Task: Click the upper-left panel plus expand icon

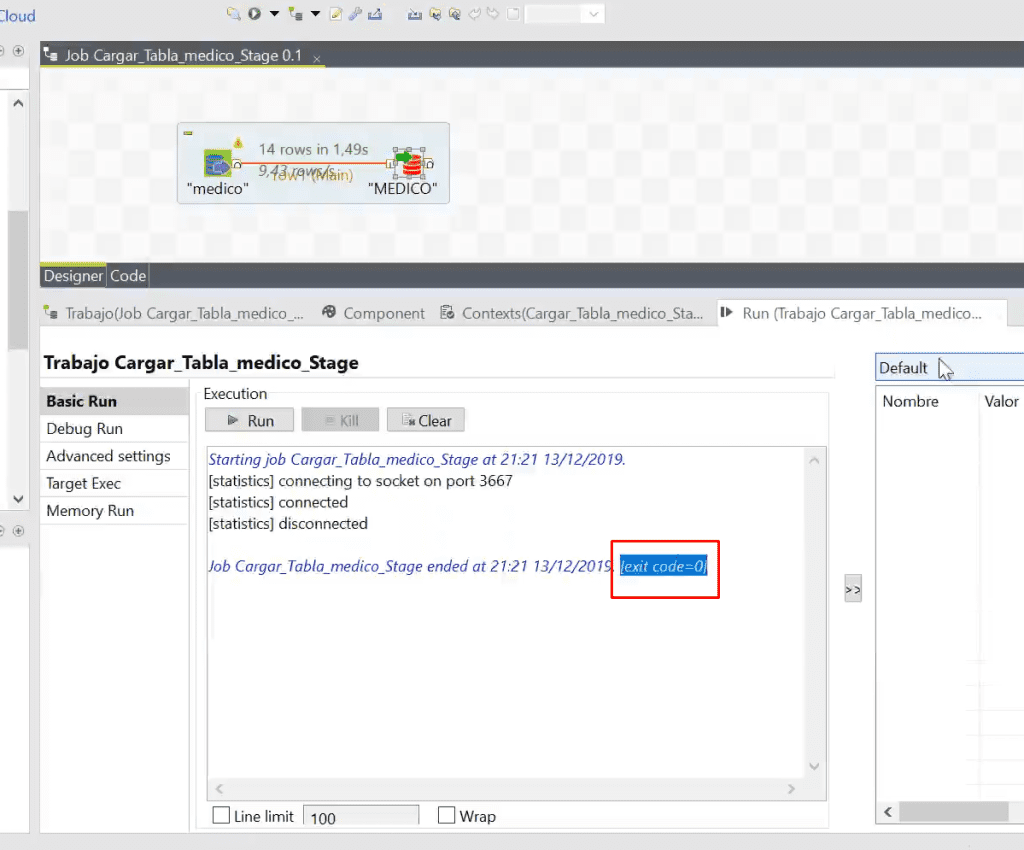Action: click(18, 51)
